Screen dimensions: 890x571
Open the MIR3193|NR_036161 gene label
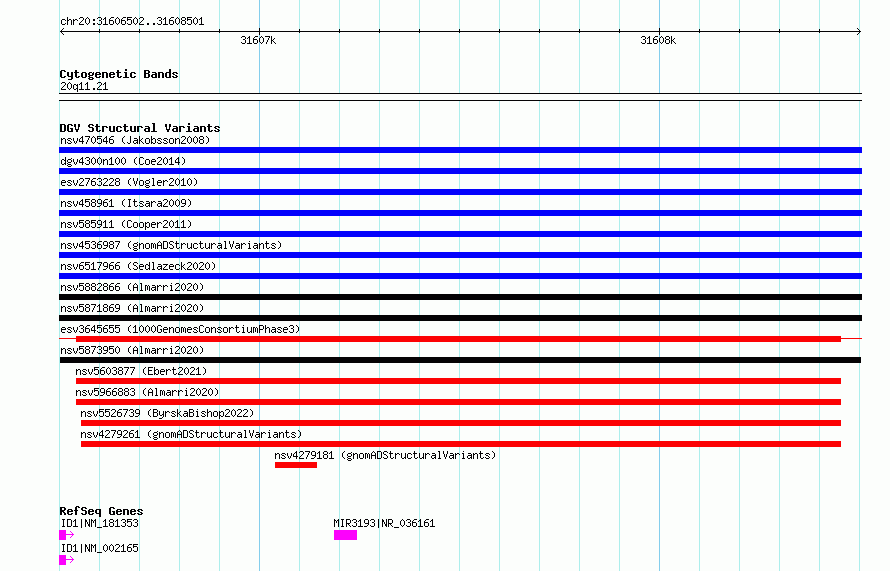click(x=384, y=523)
